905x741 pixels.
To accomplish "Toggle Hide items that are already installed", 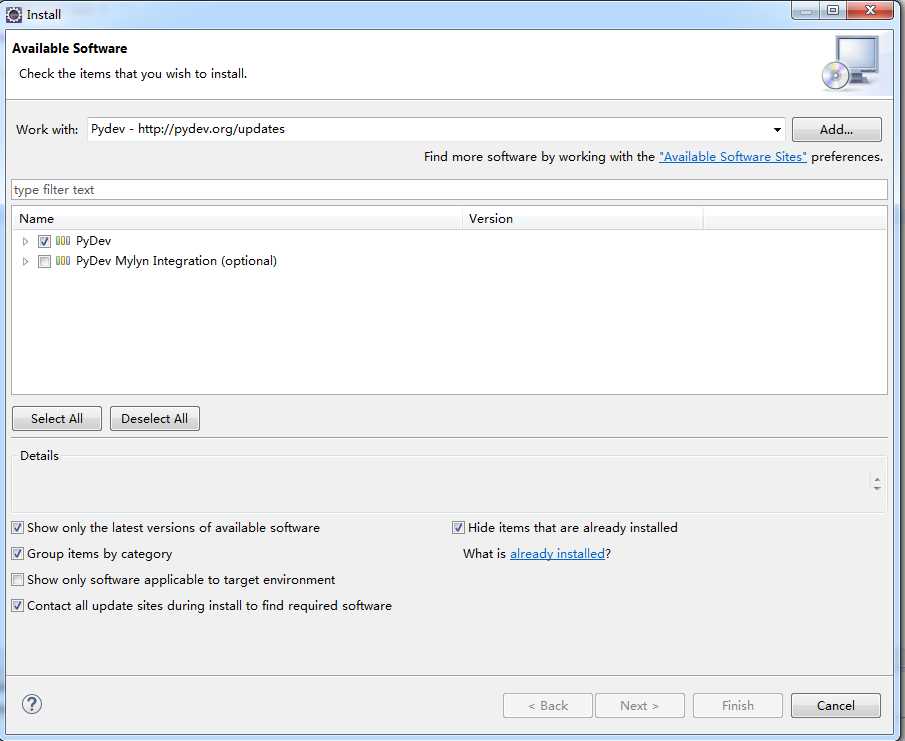I will point(458,527).
